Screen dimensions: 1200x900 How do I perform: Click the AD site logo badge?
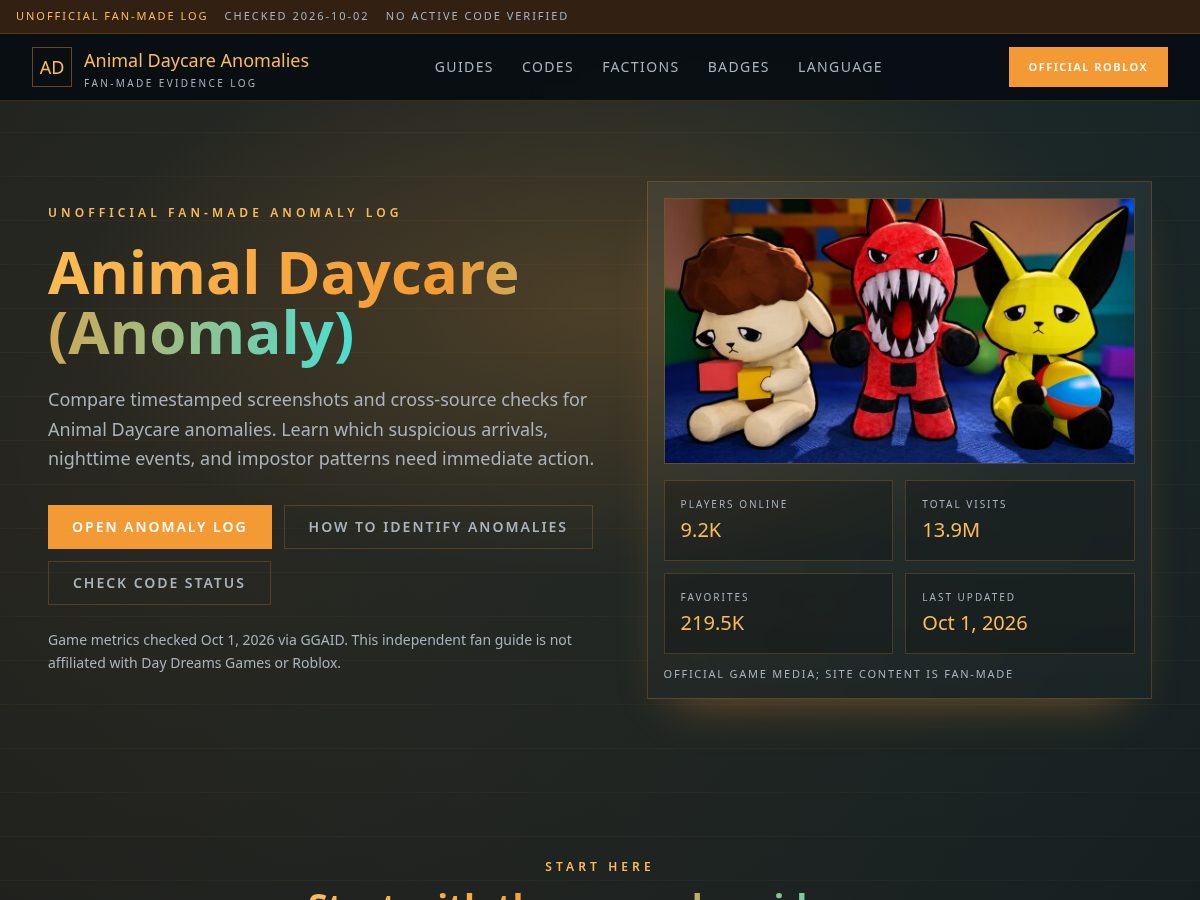pos(52,67)
